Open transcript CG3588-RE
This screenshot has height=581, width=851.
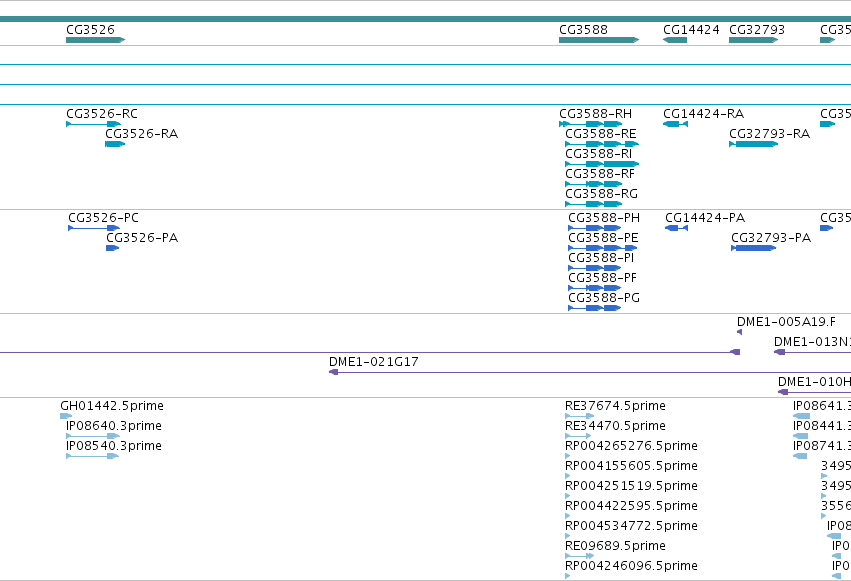pyautogui.click(x=601, y=134)
